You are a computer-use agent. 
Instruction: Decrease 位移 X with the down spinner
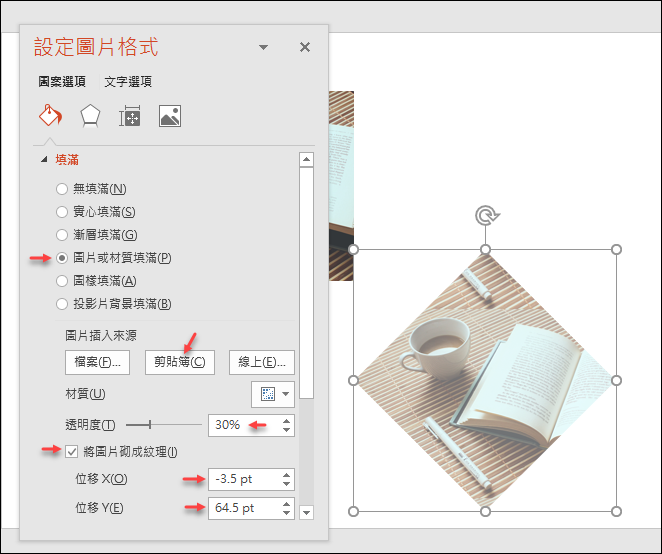click(287, 484)
